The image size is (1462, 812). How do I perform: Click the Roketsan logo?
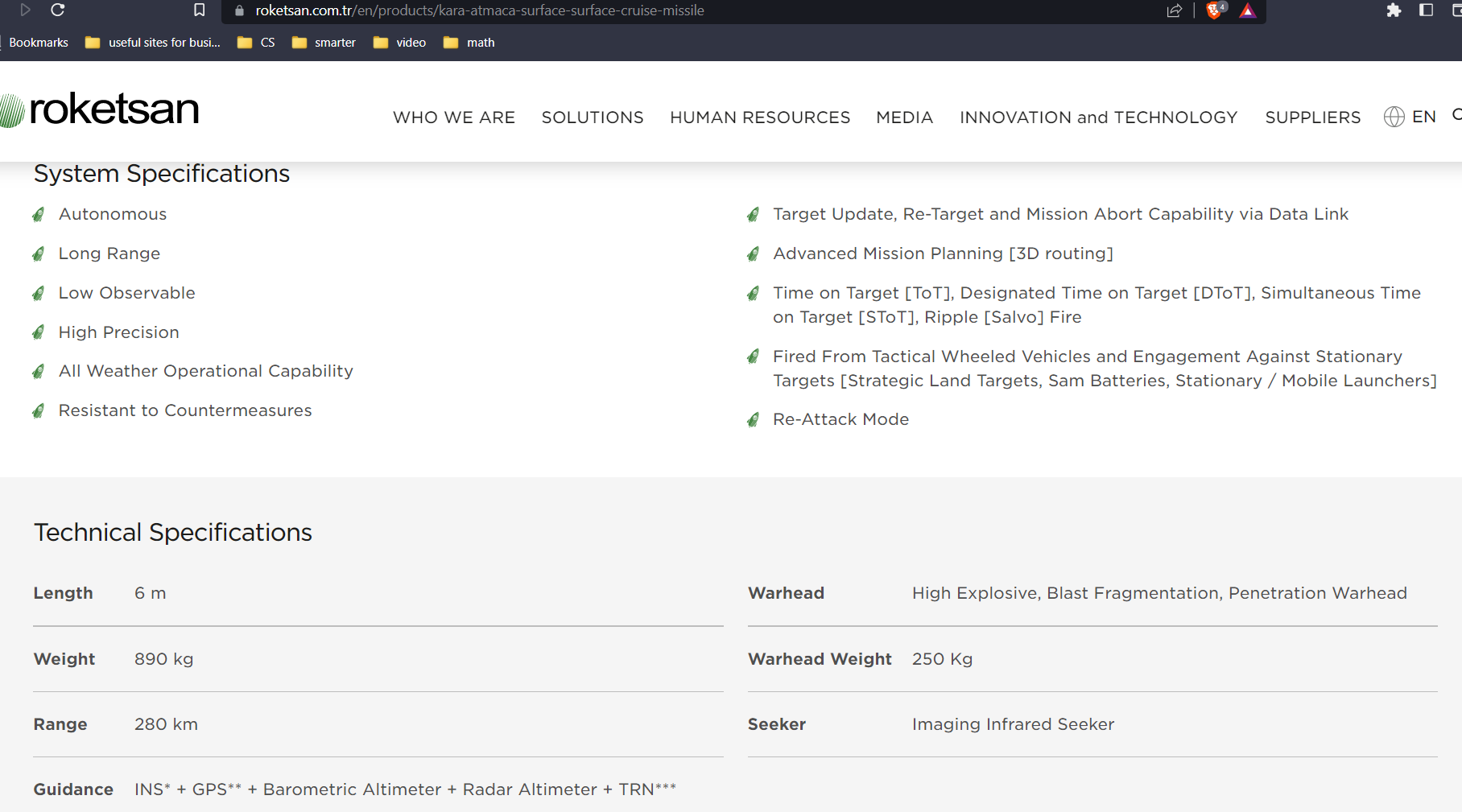tap(100, 109)
